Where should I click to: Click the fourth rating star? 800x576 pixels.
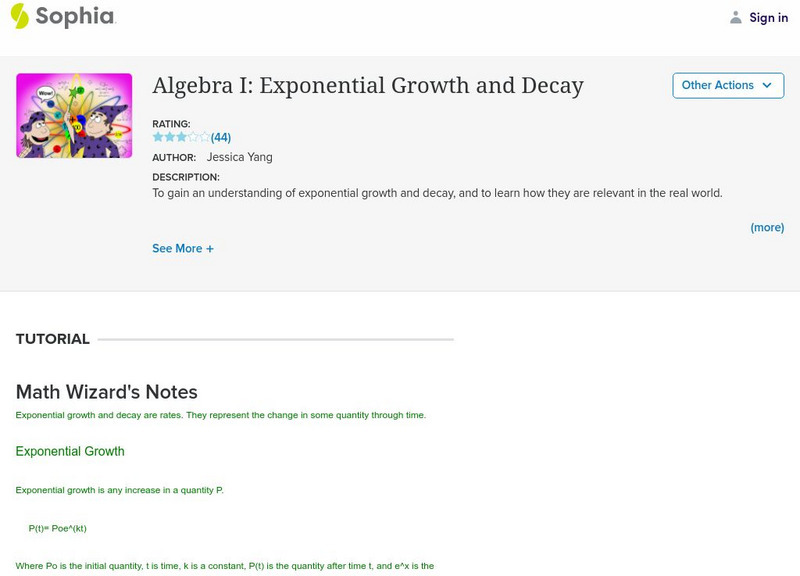point(193,137)
